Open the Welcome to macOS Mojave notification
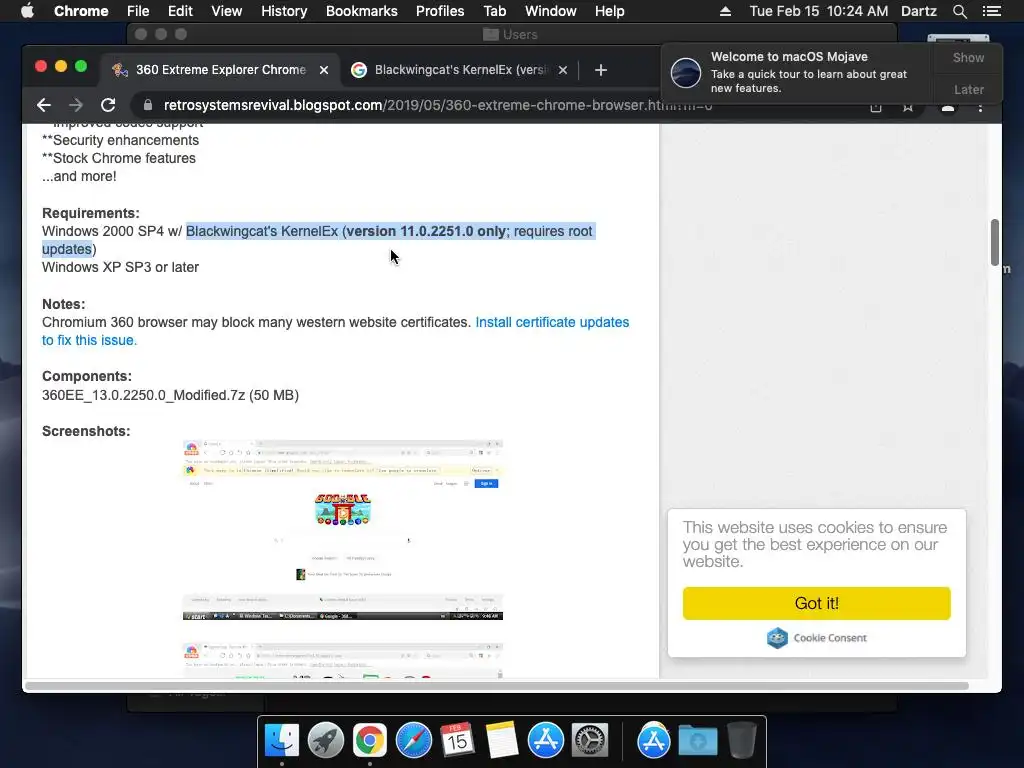The width and height of the screenshot is (1024, 768). click(x=798, y=72)
